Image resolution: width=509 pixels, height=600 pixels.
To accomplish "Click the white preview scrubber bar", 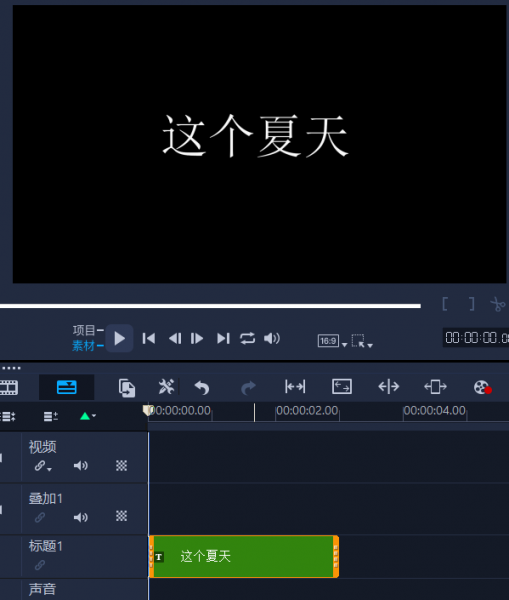I will (x=210, y=306).
